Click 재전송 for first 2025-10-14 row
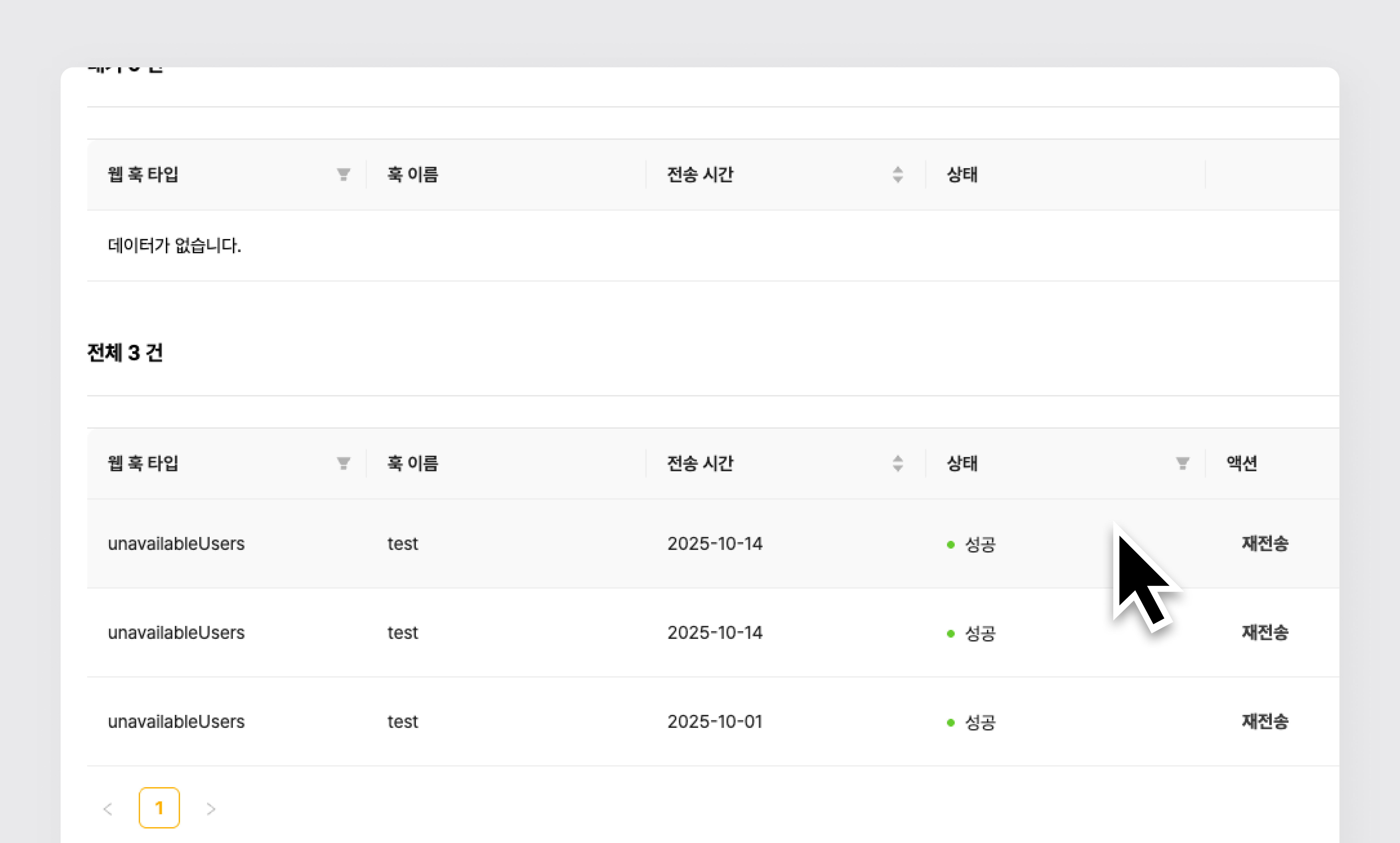This screenshot has height=843, width=1400. [x=1264, y=544]
